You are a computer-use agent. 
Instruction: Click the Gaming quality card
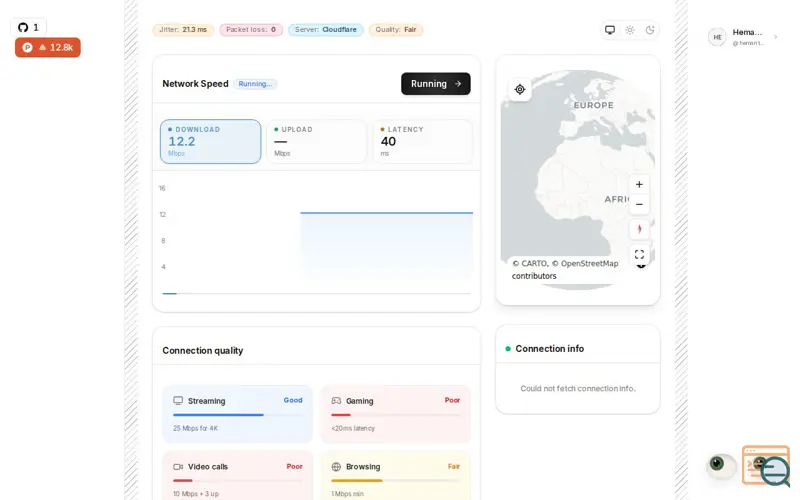point(395,414)
